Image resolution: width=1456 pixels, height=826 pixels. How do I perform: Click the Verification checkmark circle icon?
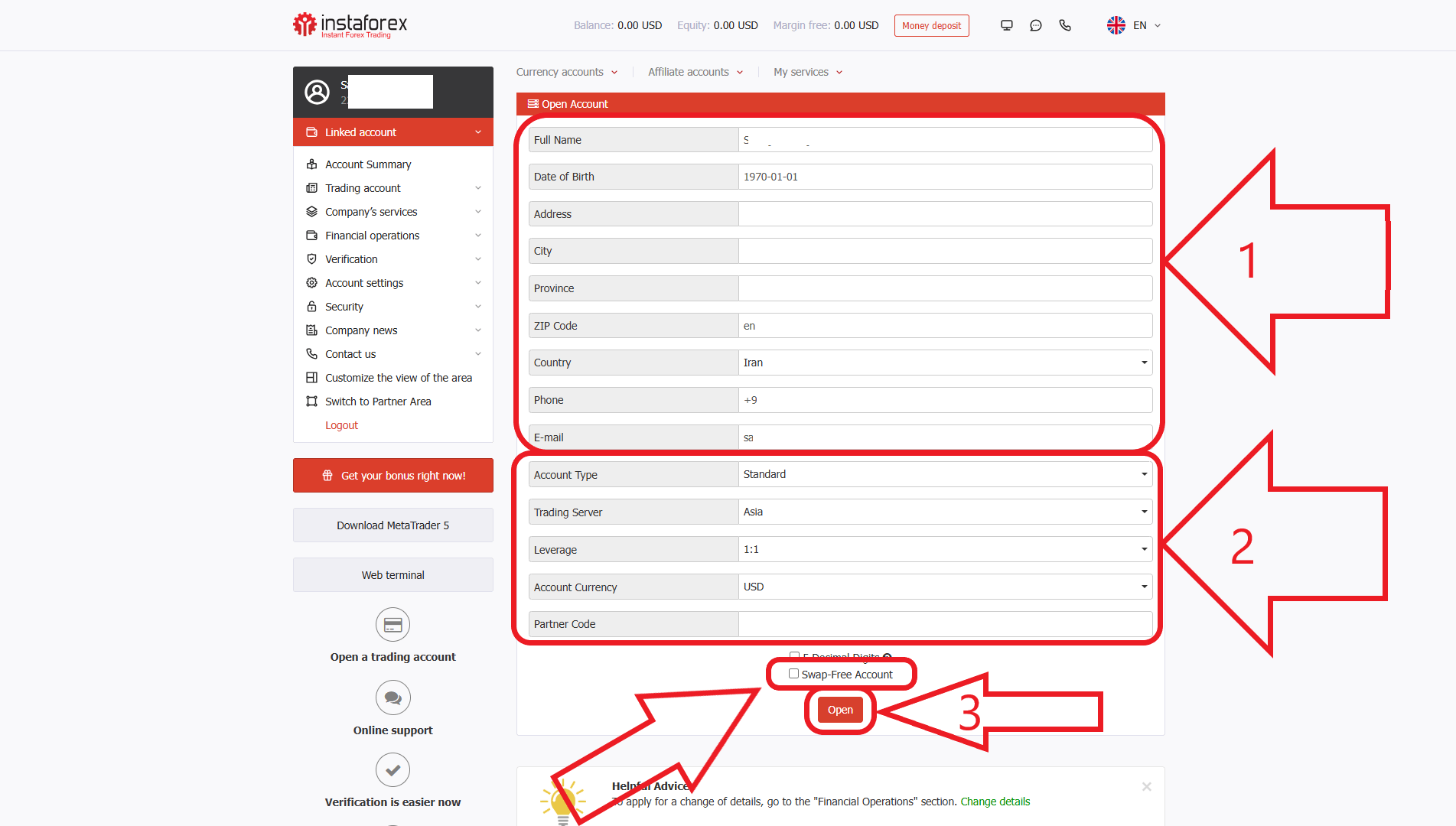pos(393,770)
